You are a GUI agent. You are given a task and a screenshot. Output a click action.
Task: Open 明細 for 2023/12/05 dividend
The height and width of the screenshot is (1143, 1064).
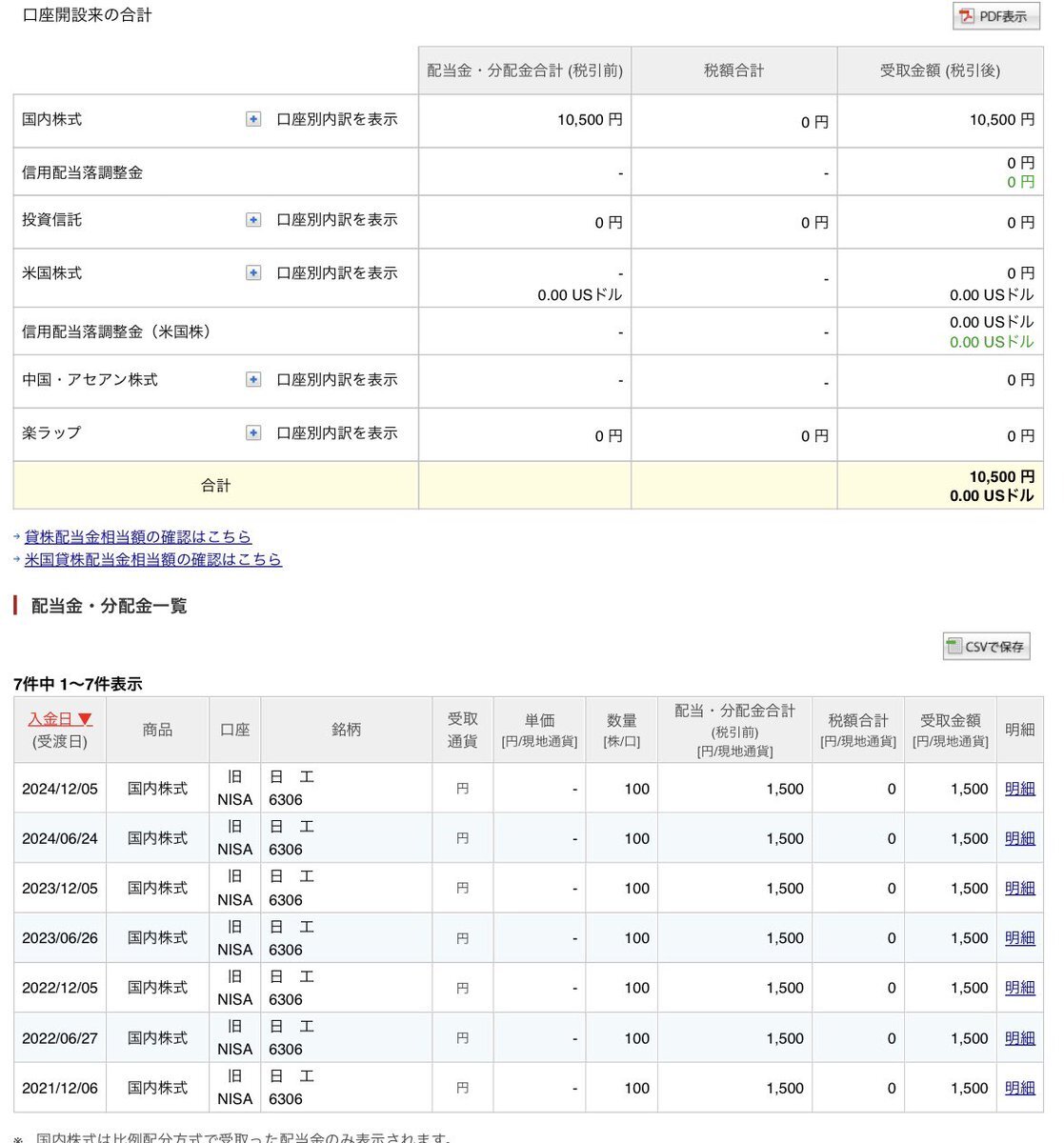point(1019,888)
